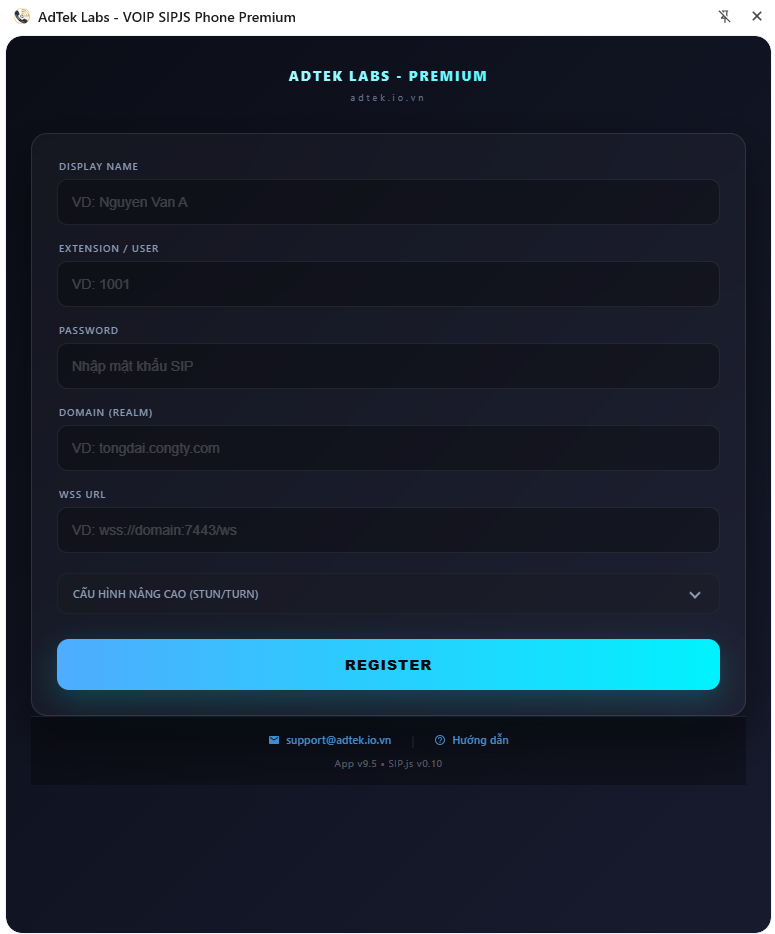Open the support@adtek.io.vn email link

pos(338,740)
